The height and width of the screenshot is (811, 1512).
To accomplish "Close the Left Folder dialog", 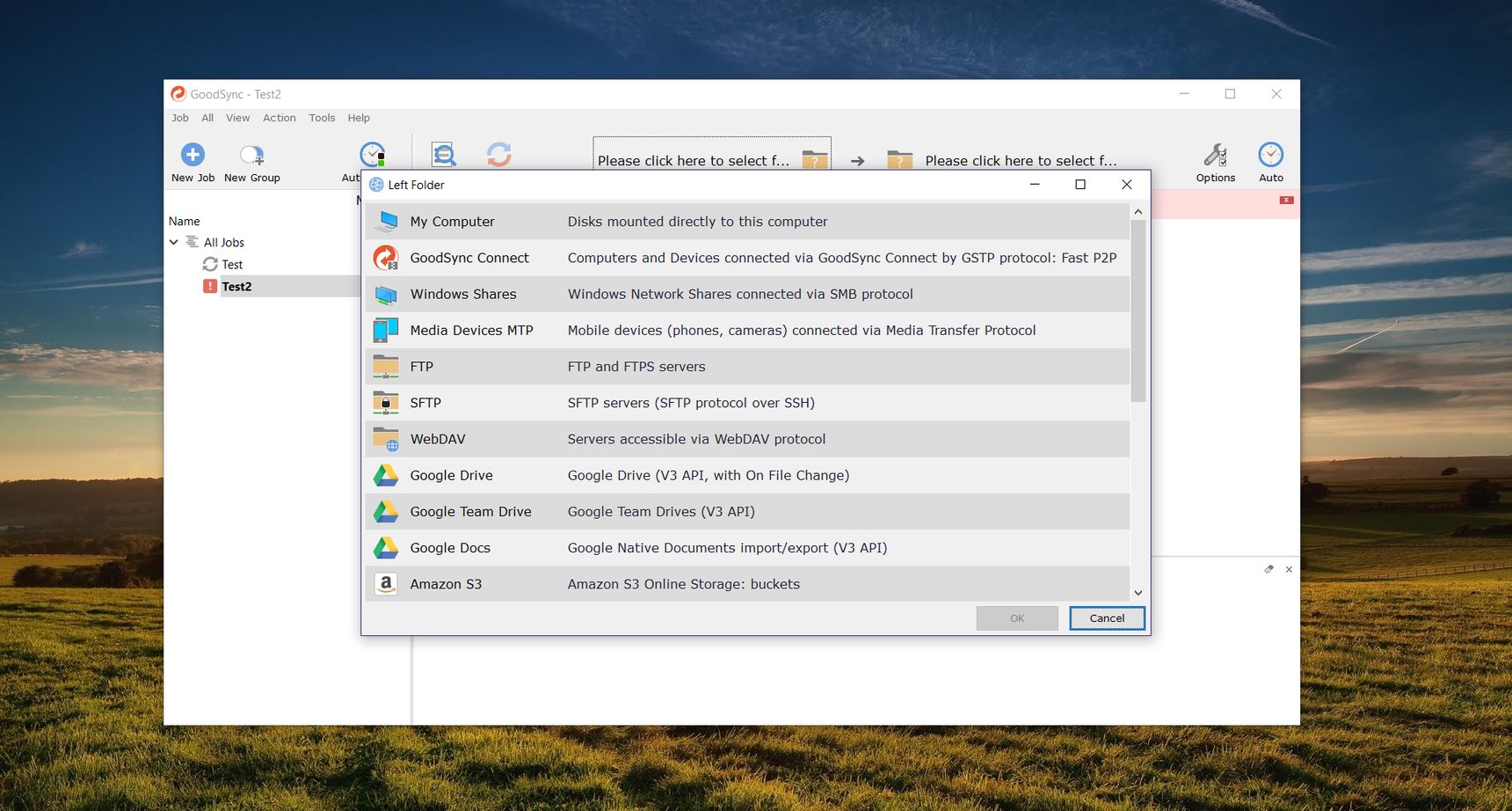I will point(1126,185).
